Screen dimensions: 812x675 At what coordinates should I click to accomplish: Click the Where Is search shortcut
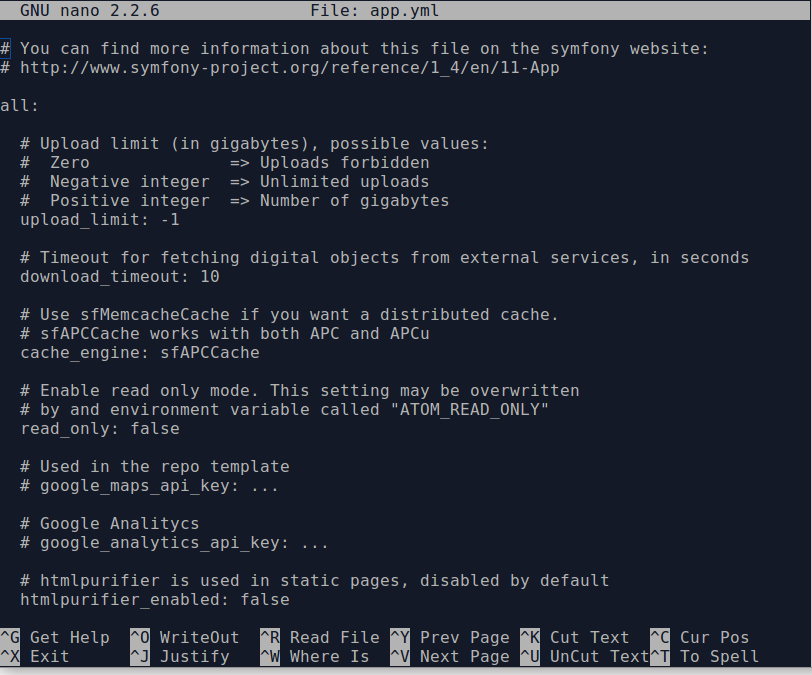tap(329, 656)
